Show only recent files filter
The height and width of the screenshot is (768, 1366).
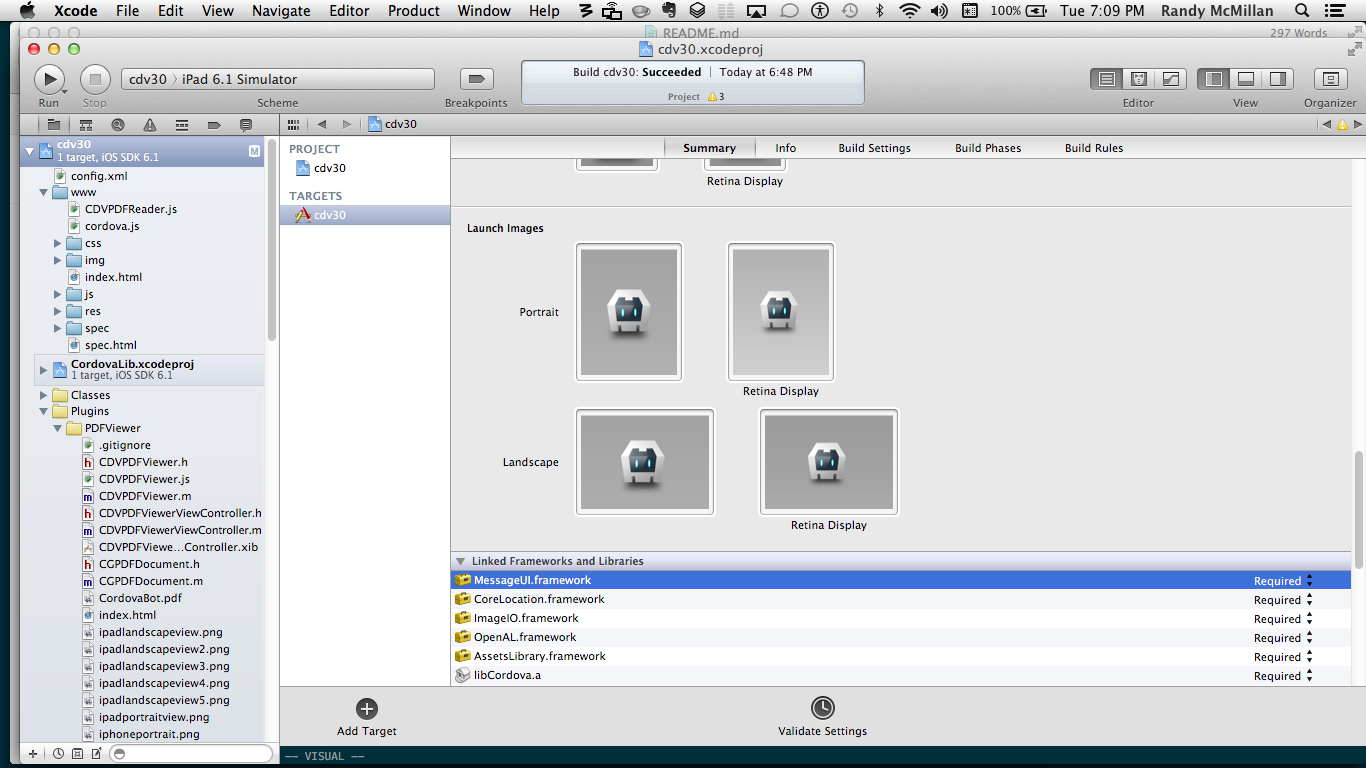pos(59,753)
